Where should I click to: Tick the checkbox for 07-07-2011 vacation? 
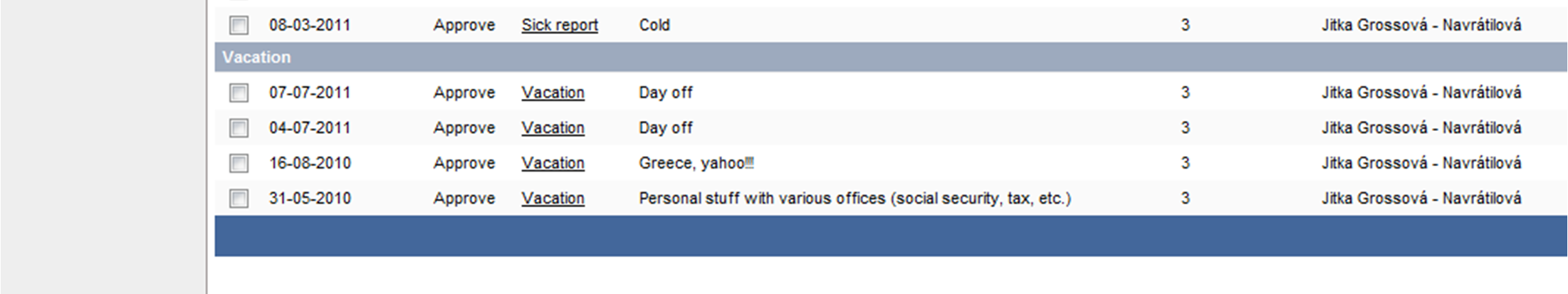(239, 93)
